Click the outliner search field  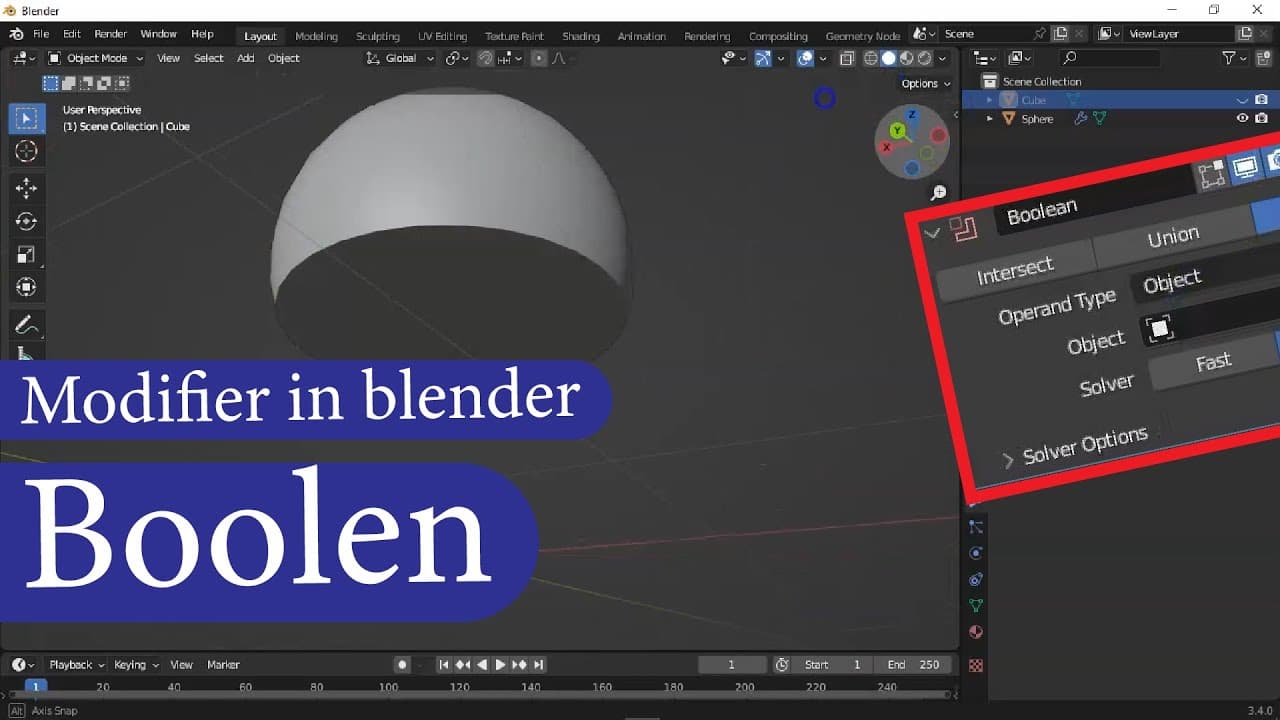(1109, 58)
